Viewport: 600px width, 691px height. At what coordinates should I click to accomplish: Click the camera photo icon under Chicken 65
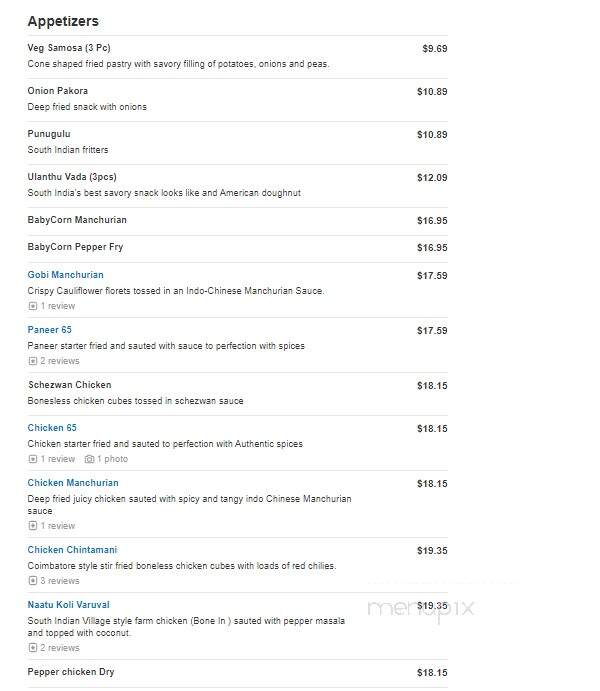[89, 459]
